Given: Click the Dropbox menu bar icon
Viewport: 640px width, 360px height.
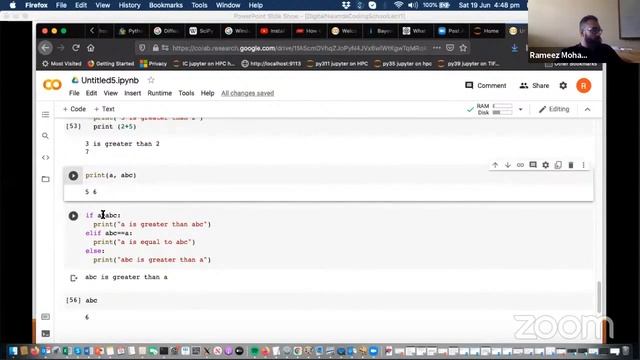Looking at the screenshot, I should [346, 5].
